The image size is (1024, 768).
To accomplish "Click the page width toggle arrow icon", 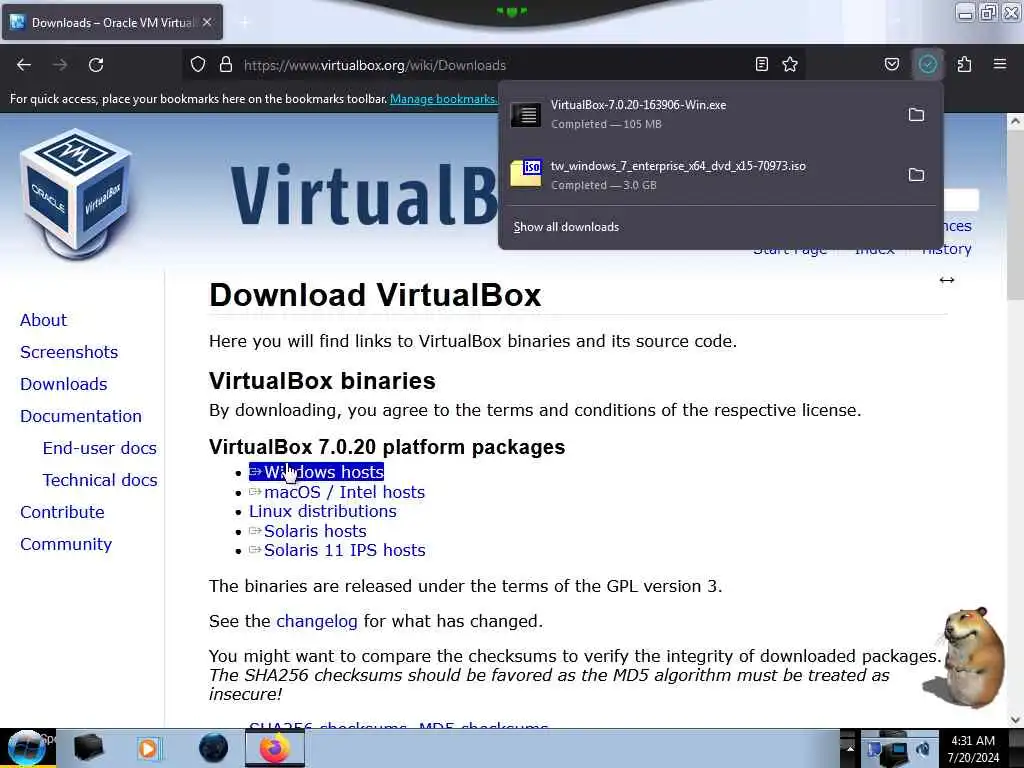I will point(947,280).
